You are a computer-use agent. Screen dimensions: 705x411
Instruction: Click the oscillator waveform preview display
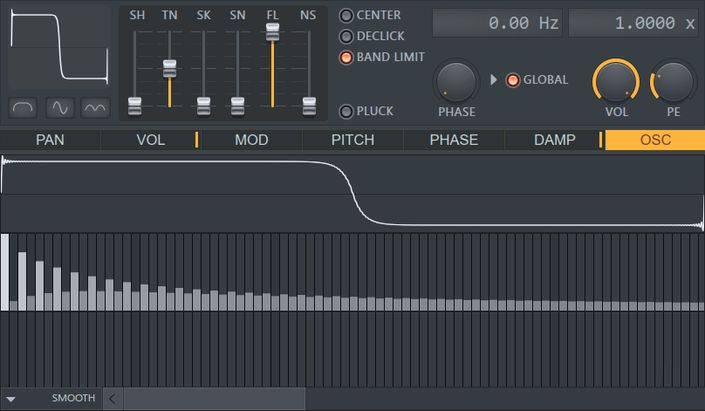[x=59, y=47]
